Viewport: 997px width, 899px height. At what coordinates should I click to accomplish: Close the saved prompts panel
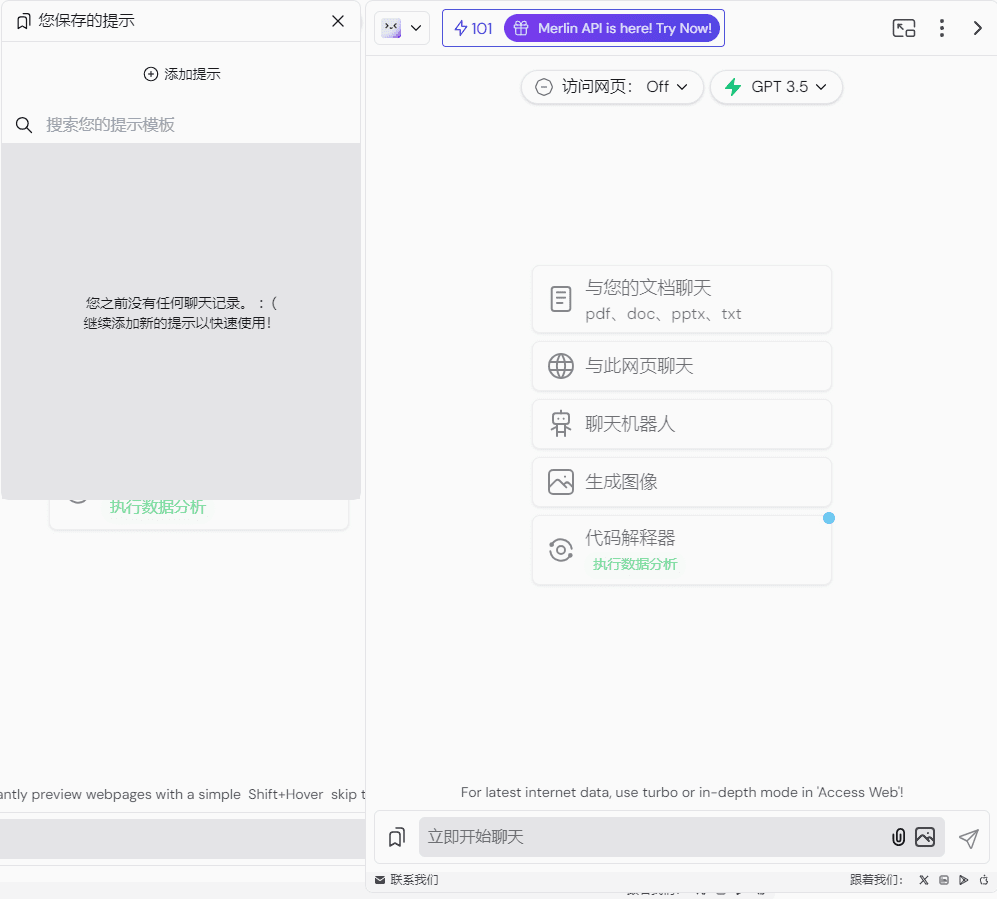[338, 21]
